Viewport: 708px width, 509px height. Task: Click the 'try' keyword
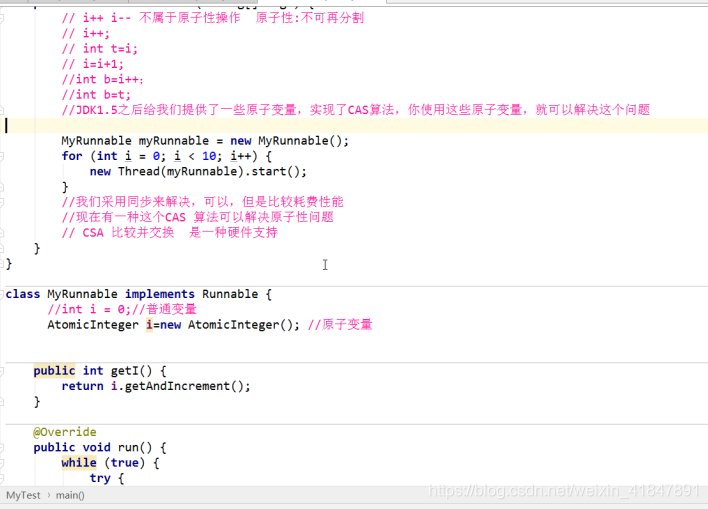coord(100,478)
